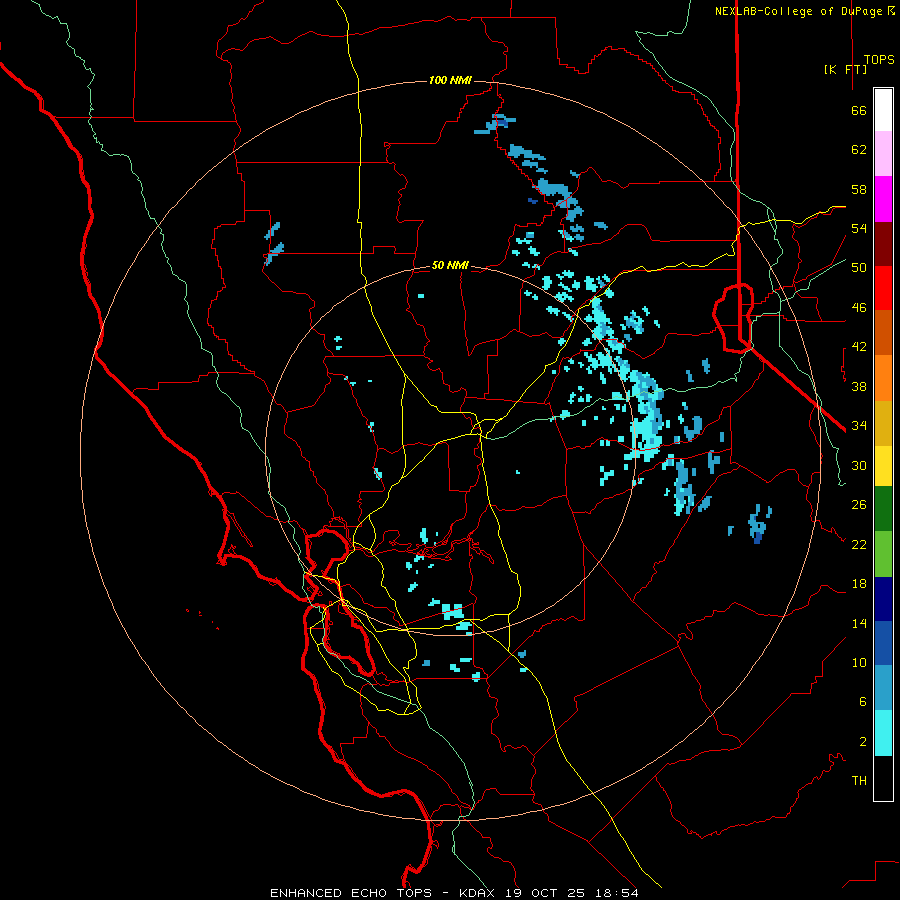Click the "TOPS" legend heading

coord(879,60)
